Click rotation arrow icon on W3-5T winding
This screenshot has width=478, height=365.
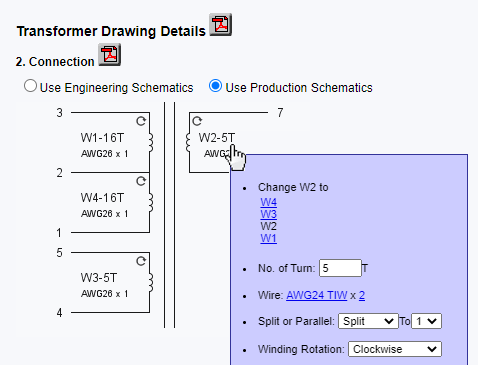pos(141,261)
